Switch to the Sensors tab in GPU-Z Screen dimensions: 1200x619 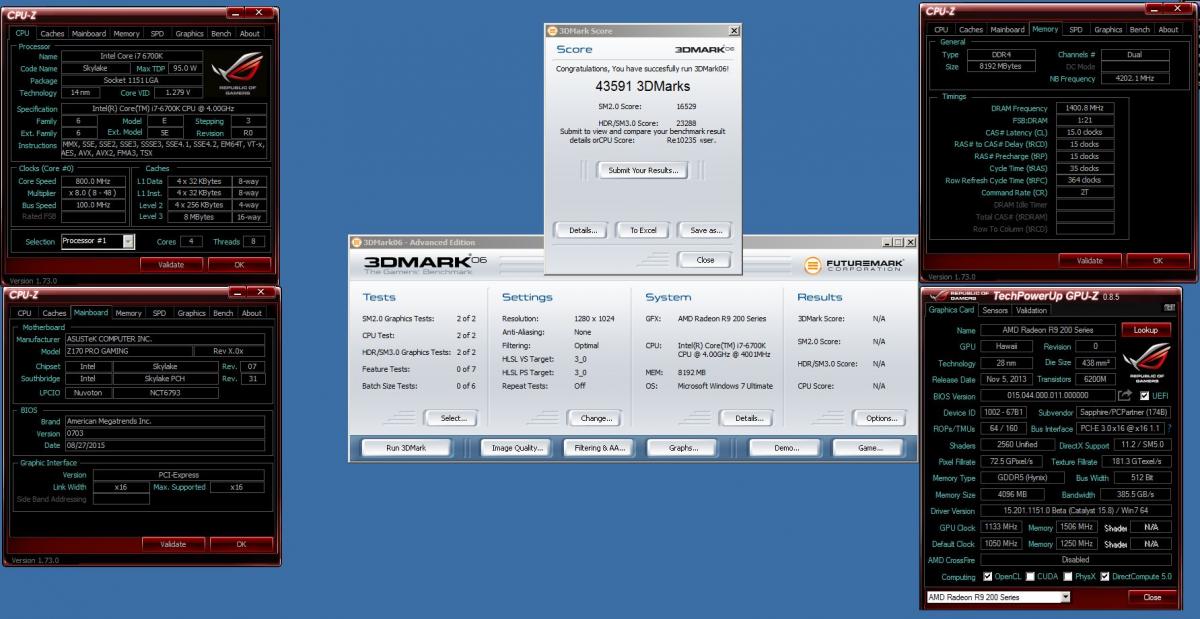click(x=994, y=311)
